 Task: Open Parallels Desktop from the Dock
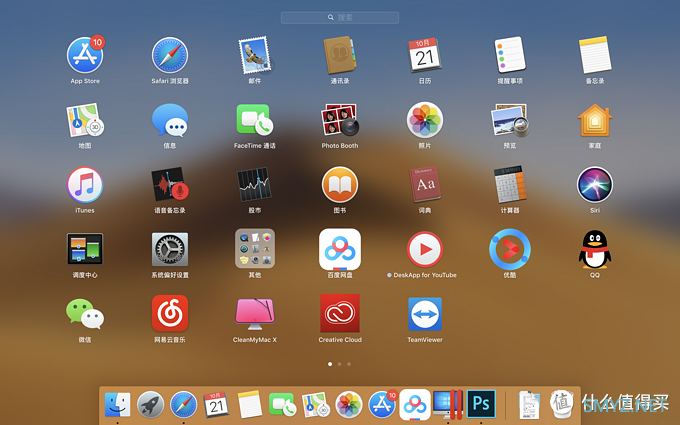(x=448, y=405)
